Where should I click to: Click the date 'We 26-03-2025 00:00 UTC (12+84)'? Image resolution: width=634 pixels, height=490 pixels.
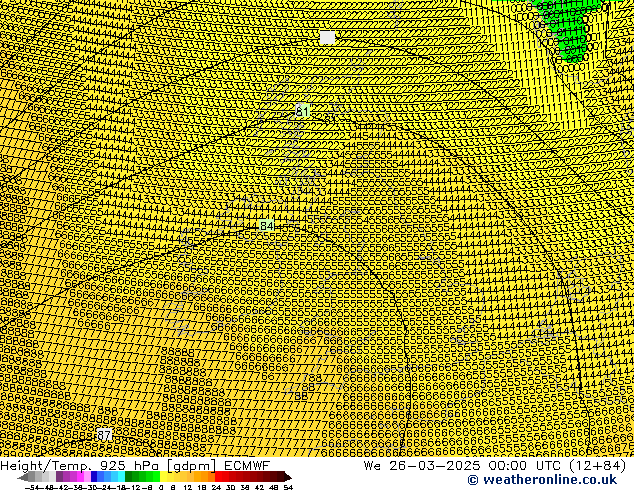coord(495,466)
